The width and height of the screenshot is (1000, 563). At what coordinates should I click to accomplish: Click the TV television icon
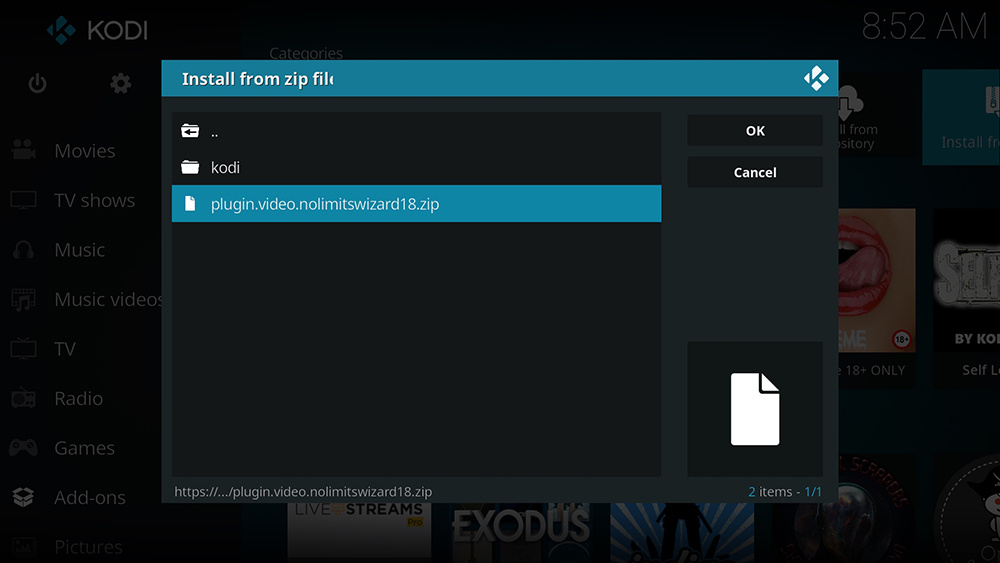coord(24,349)
